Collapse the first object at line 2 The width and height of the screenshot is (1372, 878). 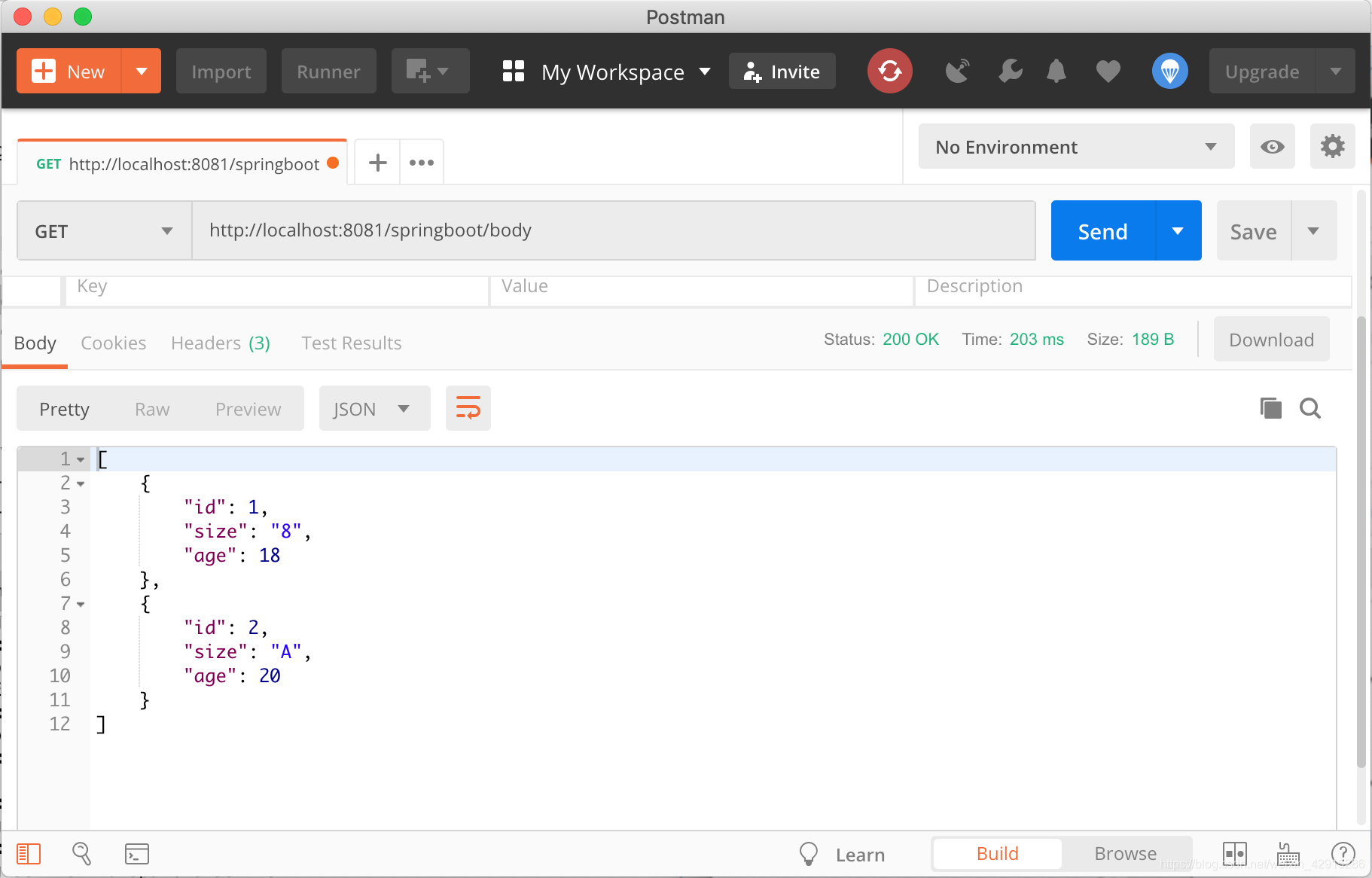click(x=81, y=483)
